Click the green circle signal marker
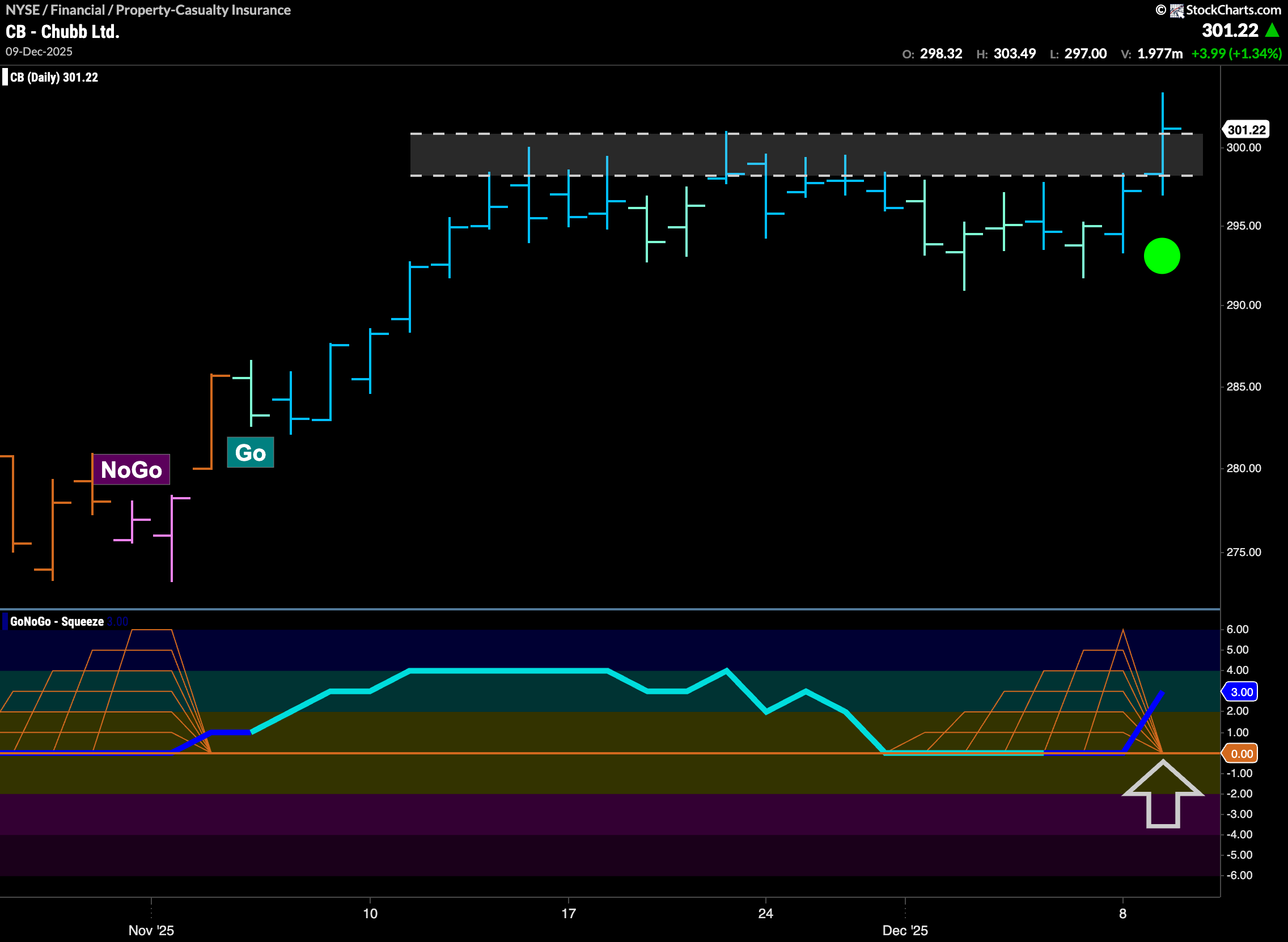This screenshot has height=942, width=1288. click(1163, 256)
